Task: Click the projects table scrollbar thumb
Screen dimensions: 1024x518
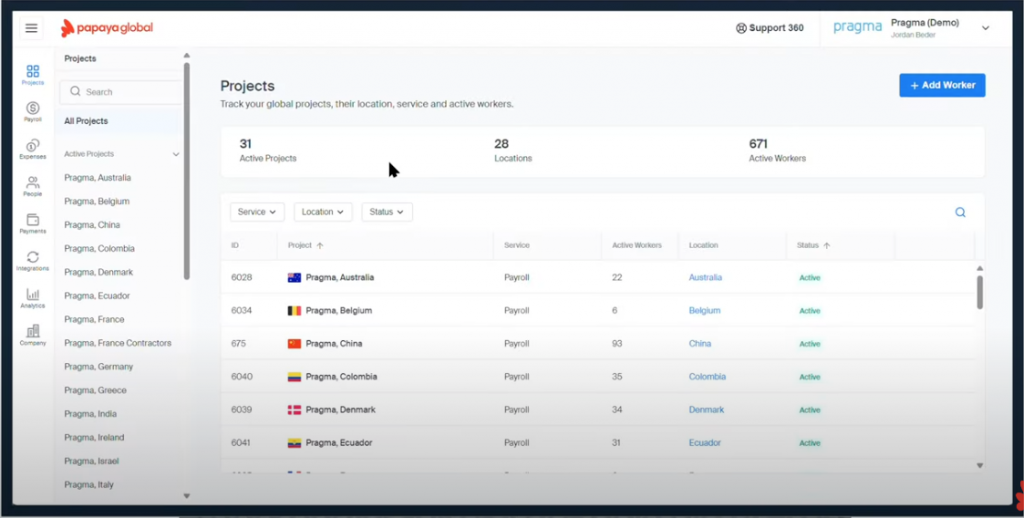Action: [x=980, y=292]
